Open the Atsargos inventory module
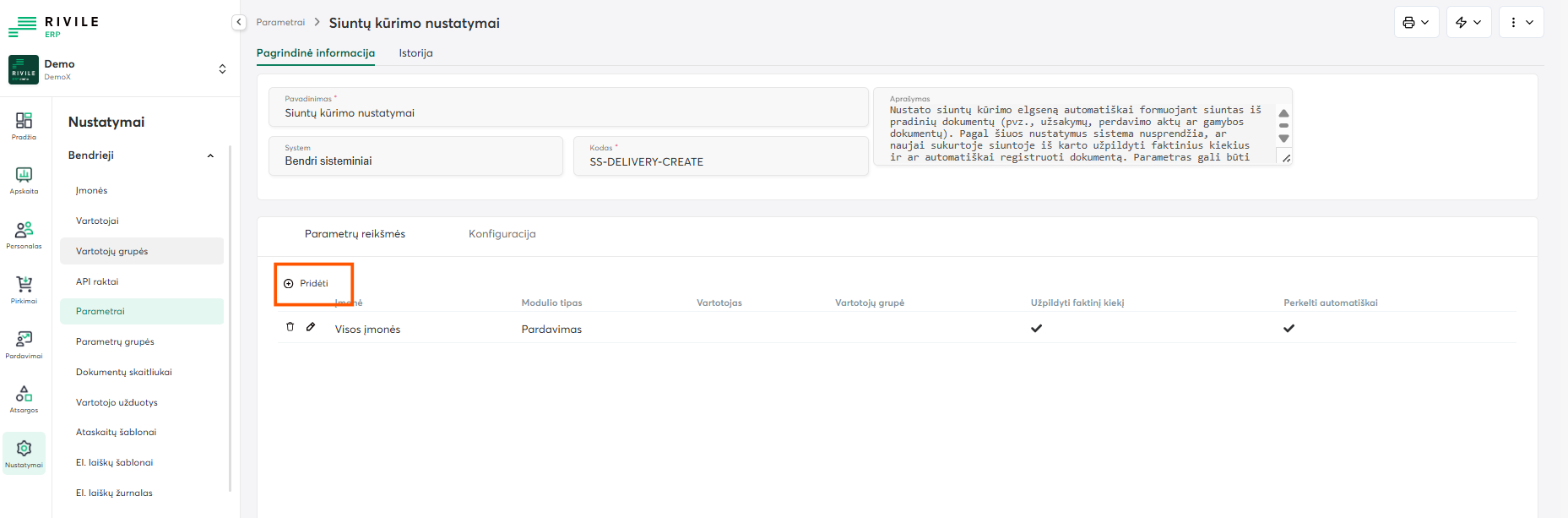Image resolution: width=1568 pixels, height=518 pixels. [24, 398]
